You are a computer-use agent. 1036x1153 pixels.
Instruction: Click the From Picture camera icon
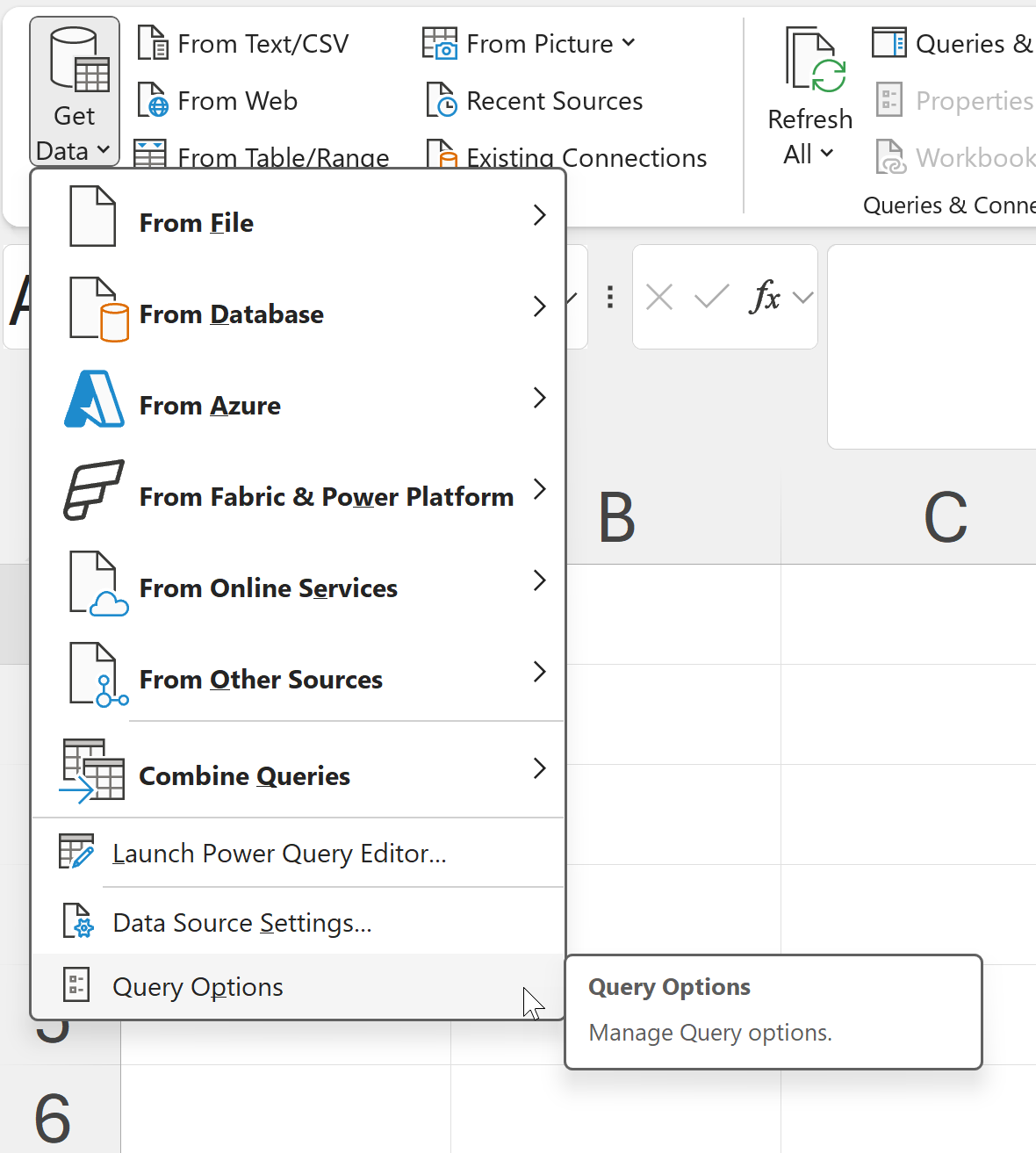point(440,43)
